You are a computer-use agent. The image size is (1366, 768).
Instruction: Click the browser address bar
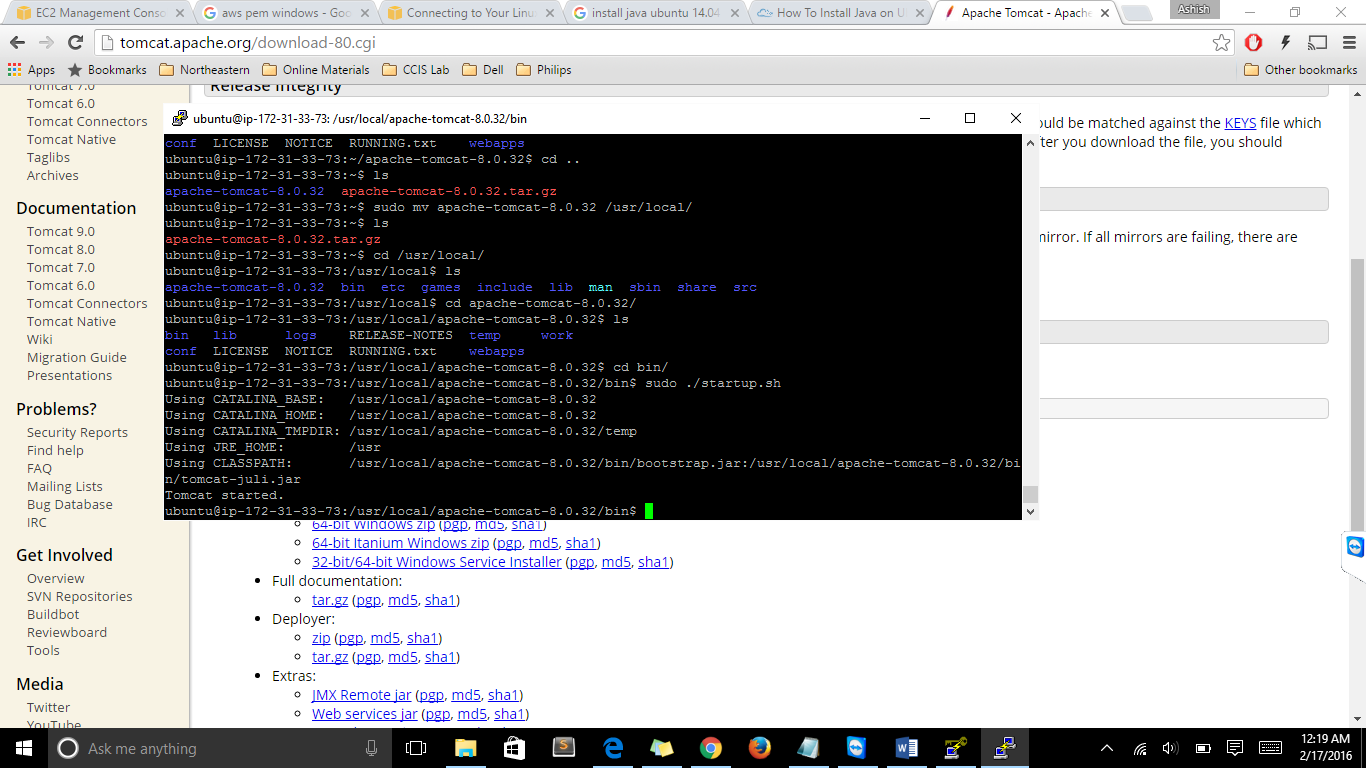click(650, 43)
